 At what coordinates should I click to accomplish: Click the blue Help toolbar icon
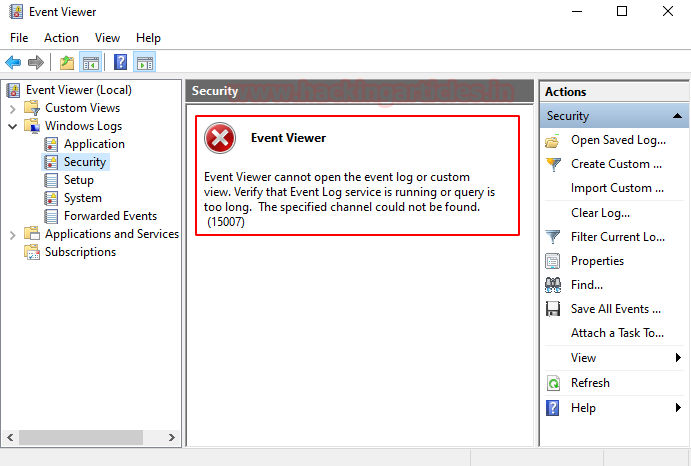120,62
